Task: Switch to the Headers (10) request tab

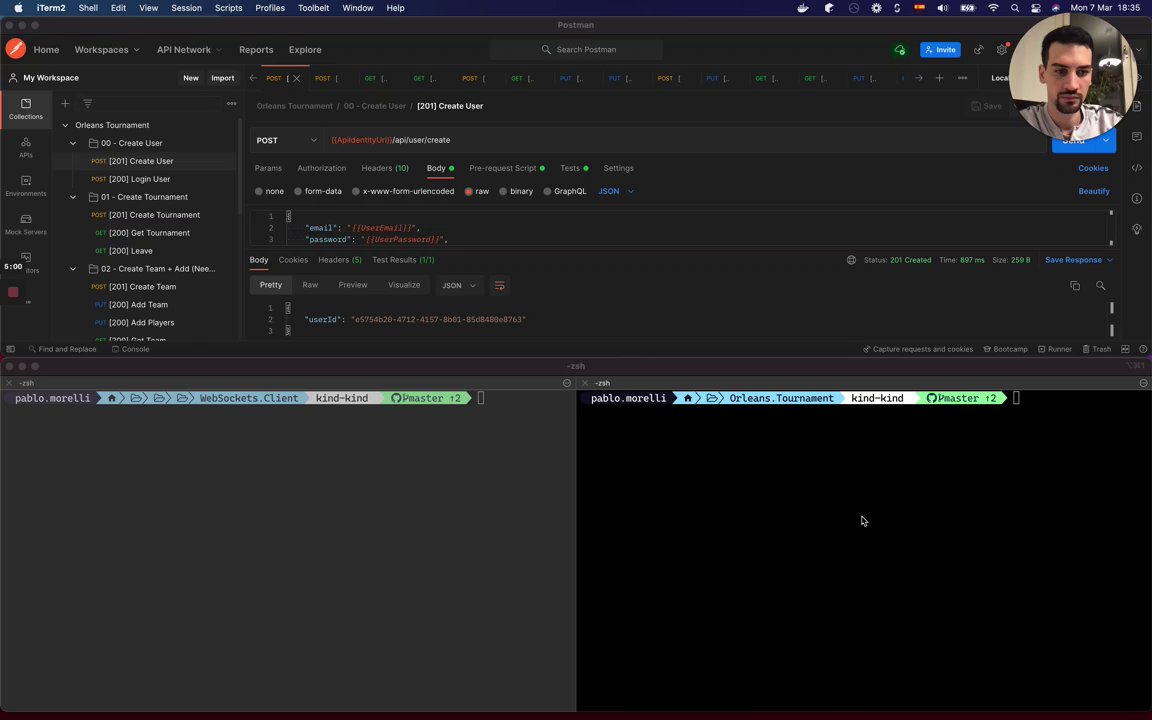Action: [385, 168]
